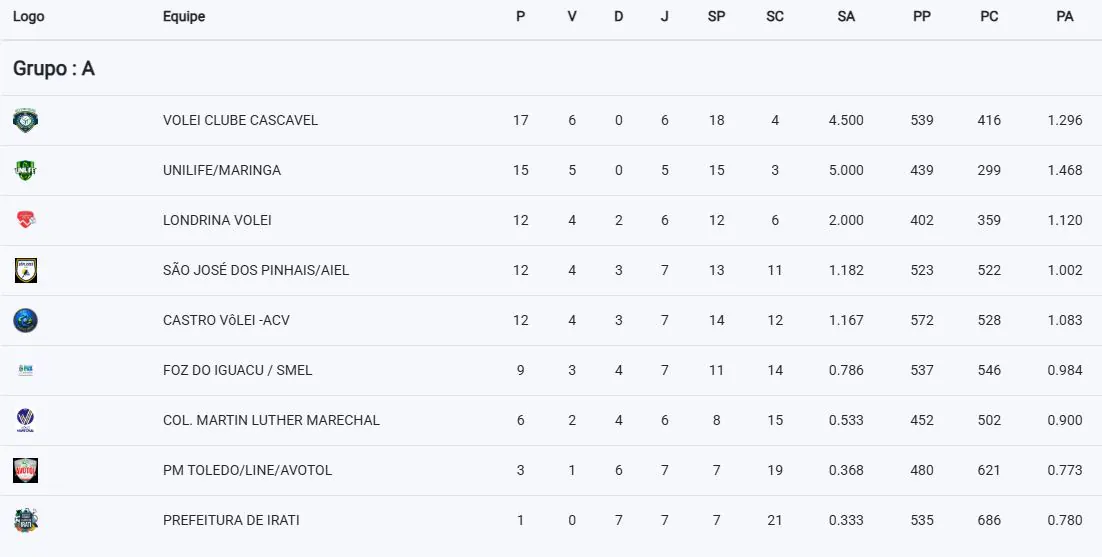
Task: Open the UNILIFE/MARINGA team name
Action: coord(222,171)
